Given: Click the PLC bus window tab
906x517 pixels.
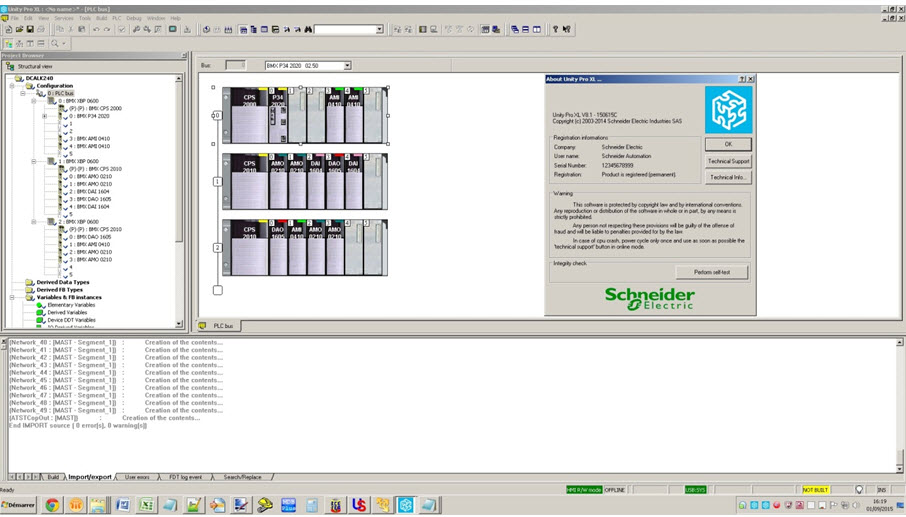Looking at the screenshot, I should pyautogui.click(x=218, y=326).
